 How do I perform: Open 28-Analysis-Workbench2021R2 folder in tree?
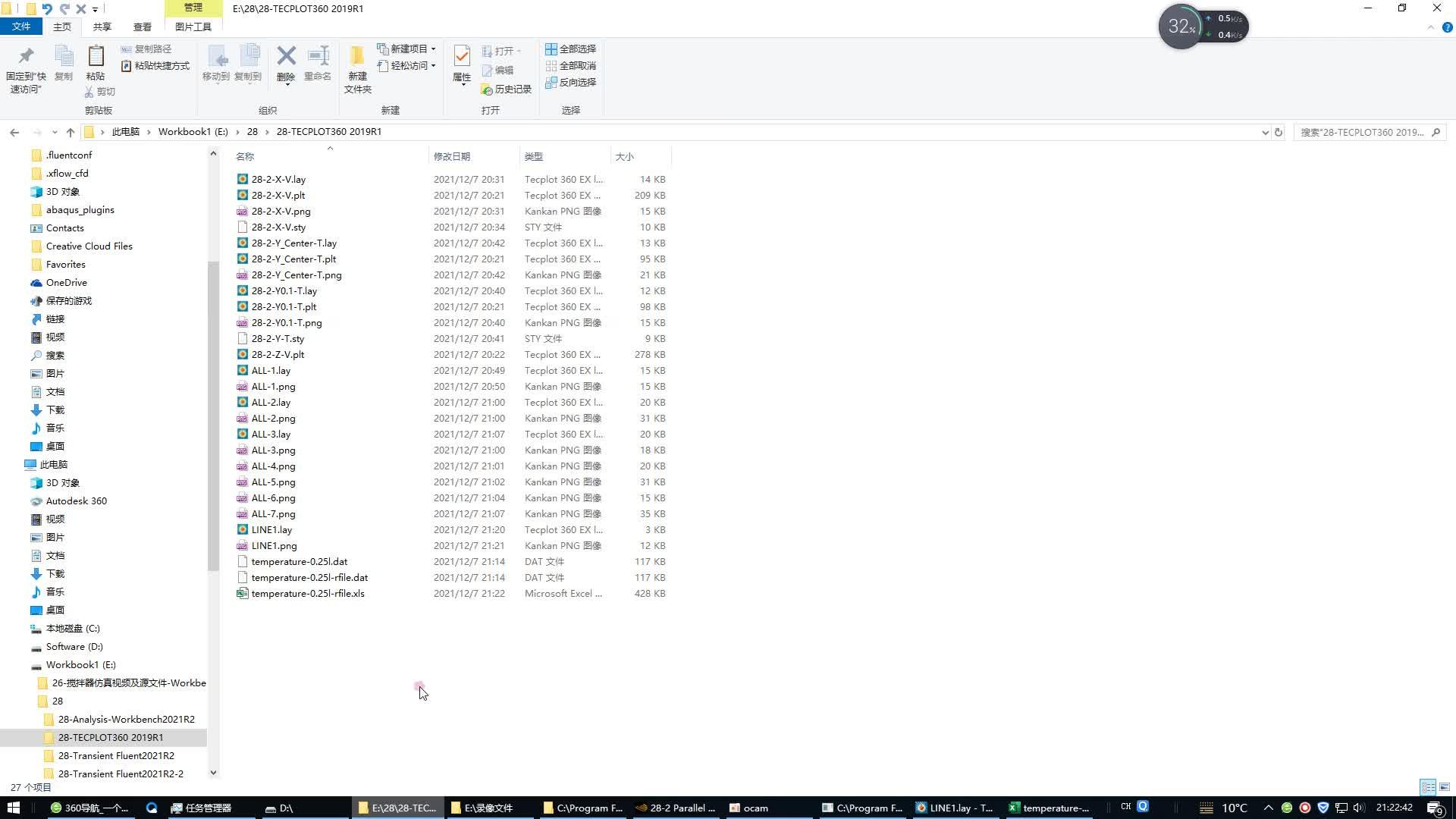(x=126, y=720)
